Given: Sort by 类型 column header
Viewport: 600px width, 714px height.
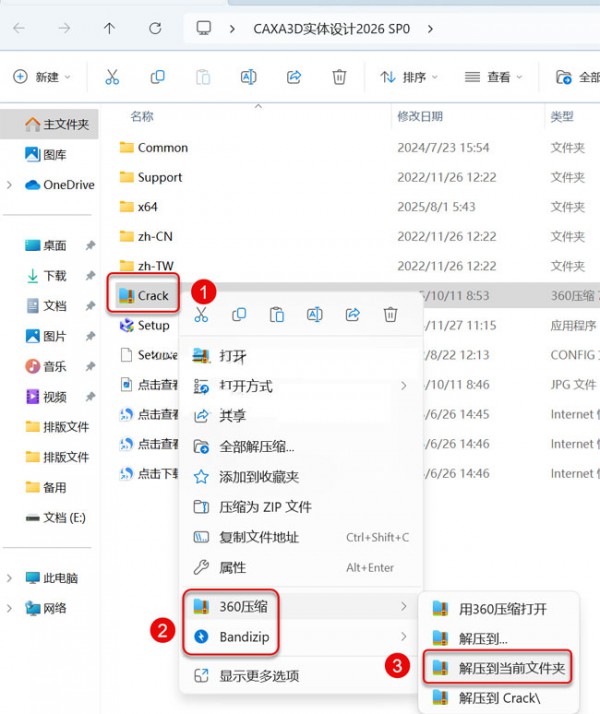Looking at the screenshot, I should click(x=562, y=117).
